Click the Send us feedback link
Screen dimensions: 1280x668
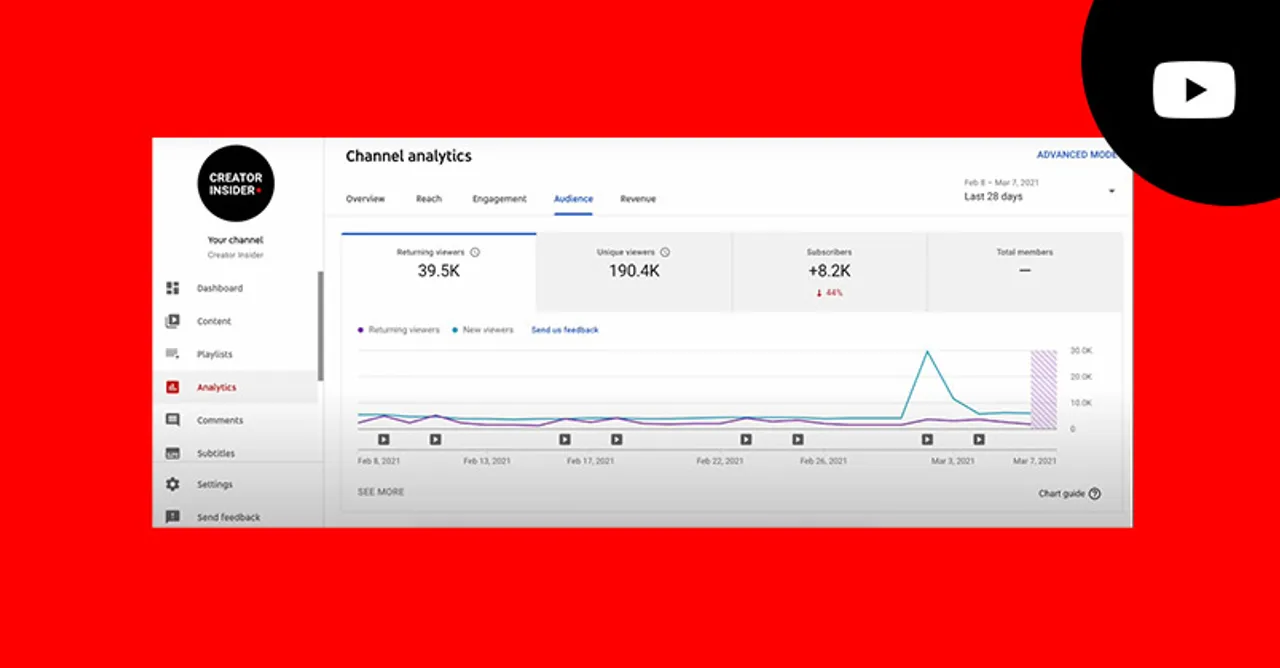click(565, 330)
